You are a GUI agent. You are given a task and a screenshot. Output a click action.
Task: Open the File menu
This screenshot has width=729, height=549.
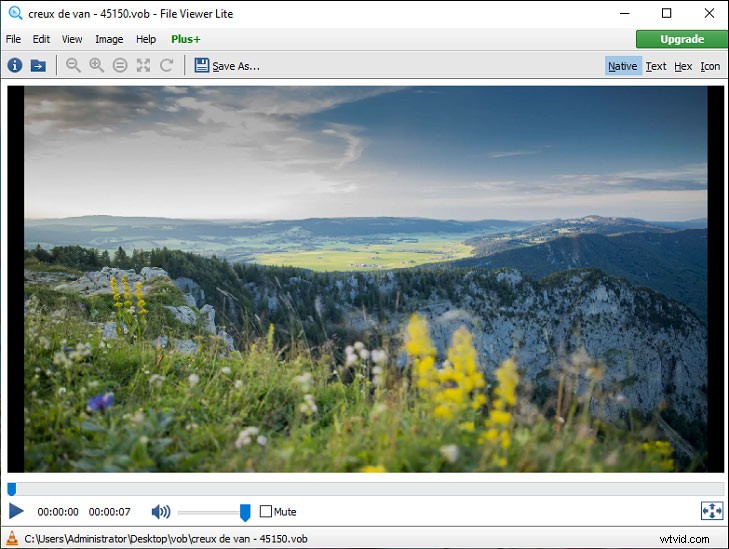13,39
